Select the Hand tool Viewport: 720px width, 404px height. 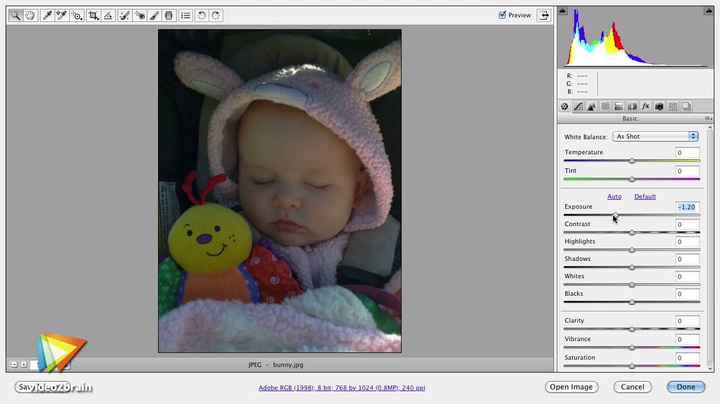[29, 16]
